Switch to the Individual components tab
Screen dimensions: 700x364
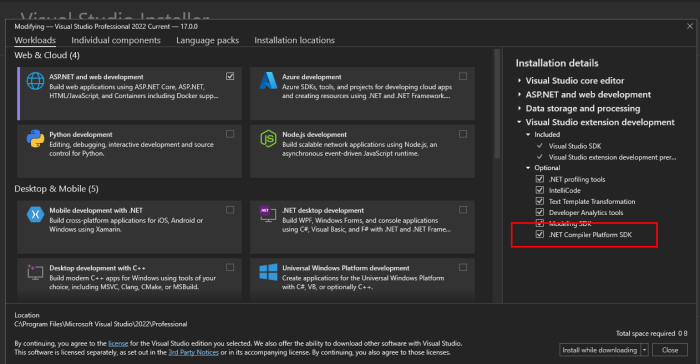116,40
